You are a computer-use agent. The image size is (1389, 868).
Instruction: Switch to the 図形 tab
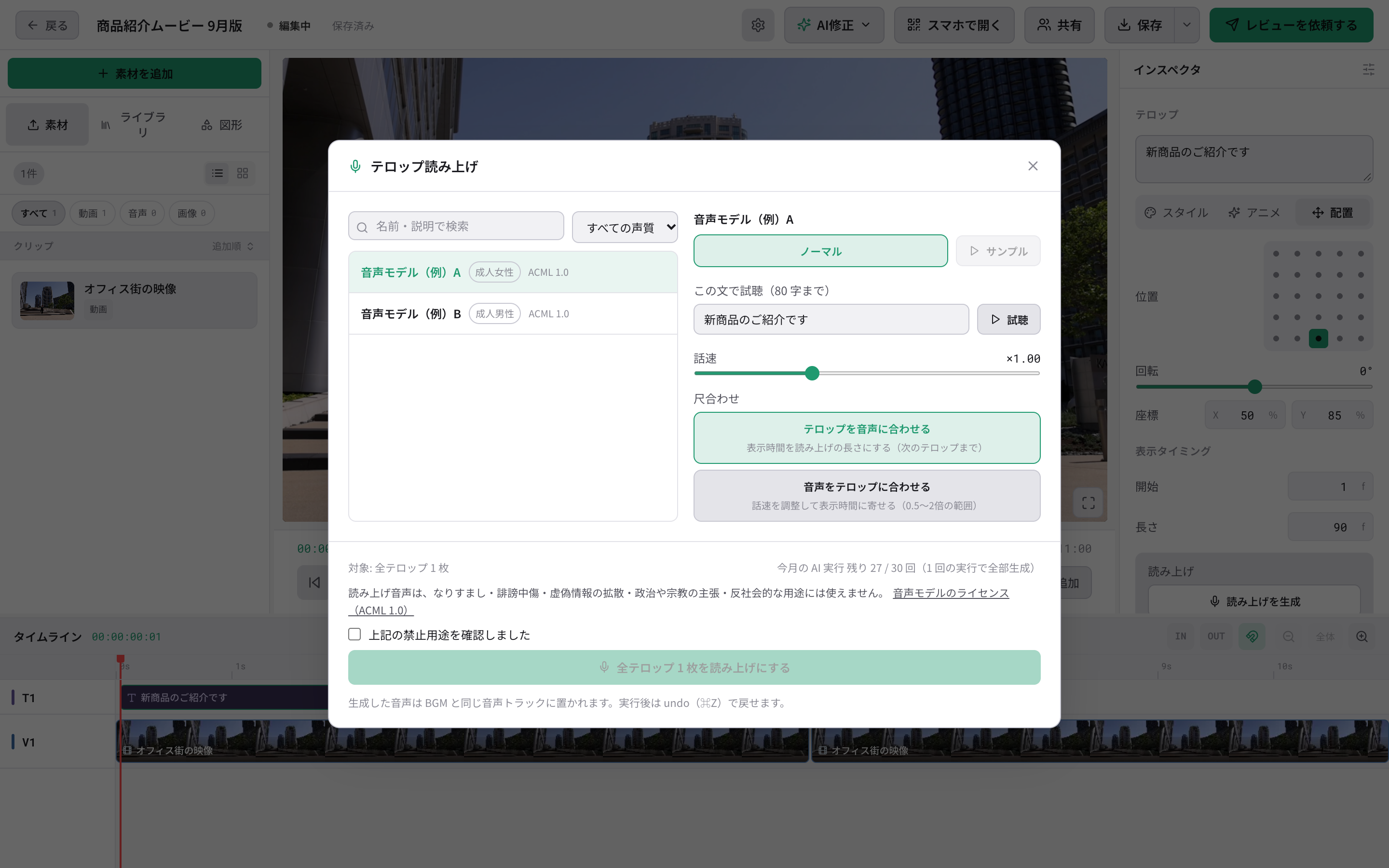point(223,124)
